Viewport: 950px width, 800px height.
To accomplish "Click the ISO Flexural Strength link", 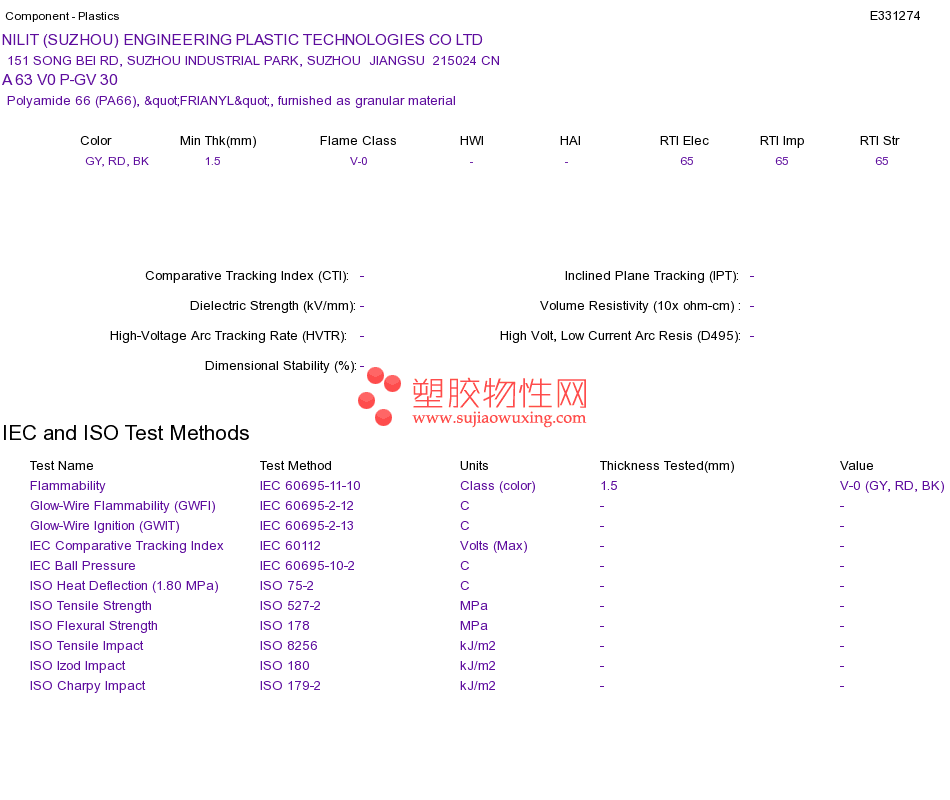I will click(94, 626).
